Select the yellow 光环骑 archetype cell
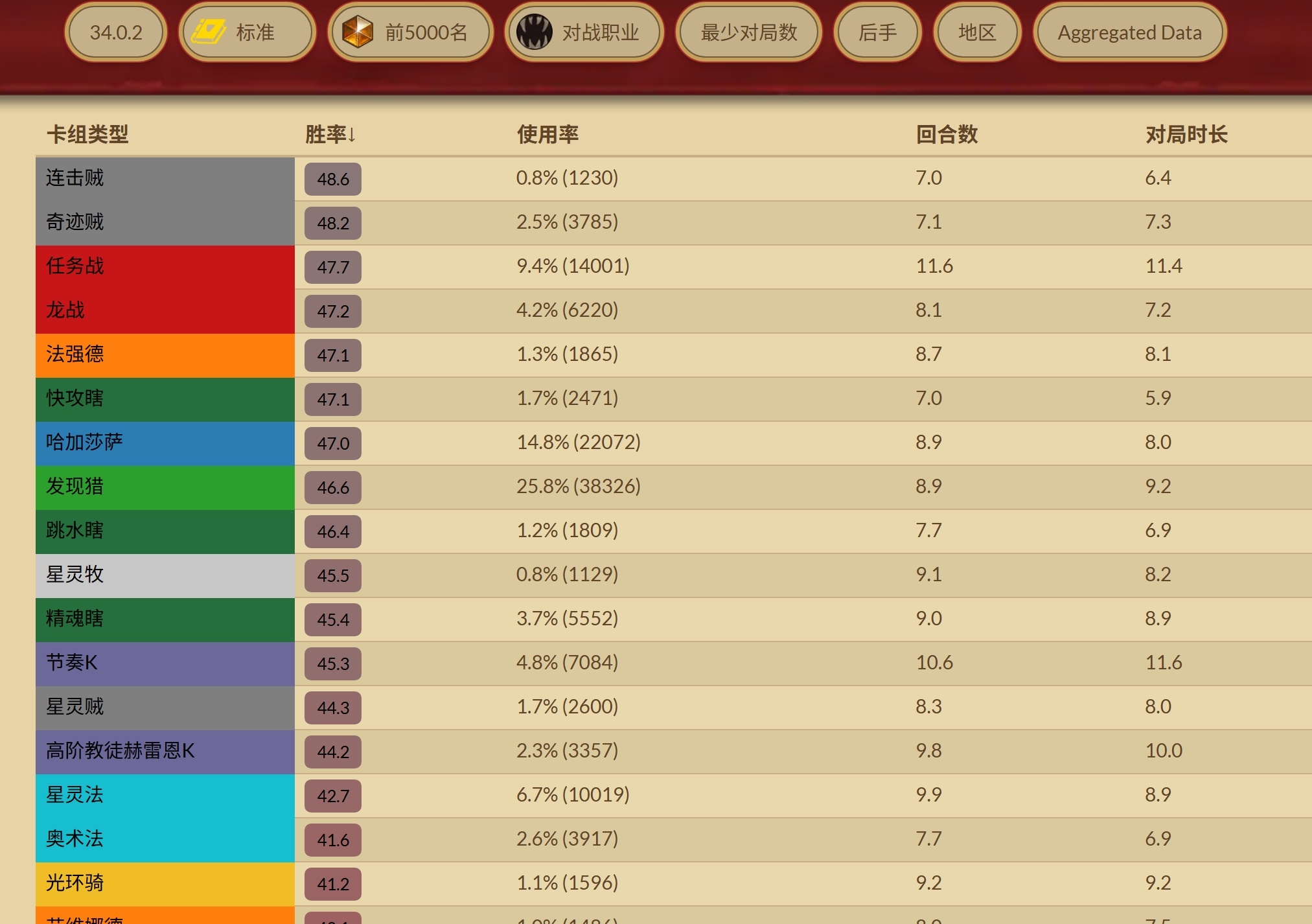This screenshot has height=924, width=1312. pyautogui.click(x=165, y=883)
